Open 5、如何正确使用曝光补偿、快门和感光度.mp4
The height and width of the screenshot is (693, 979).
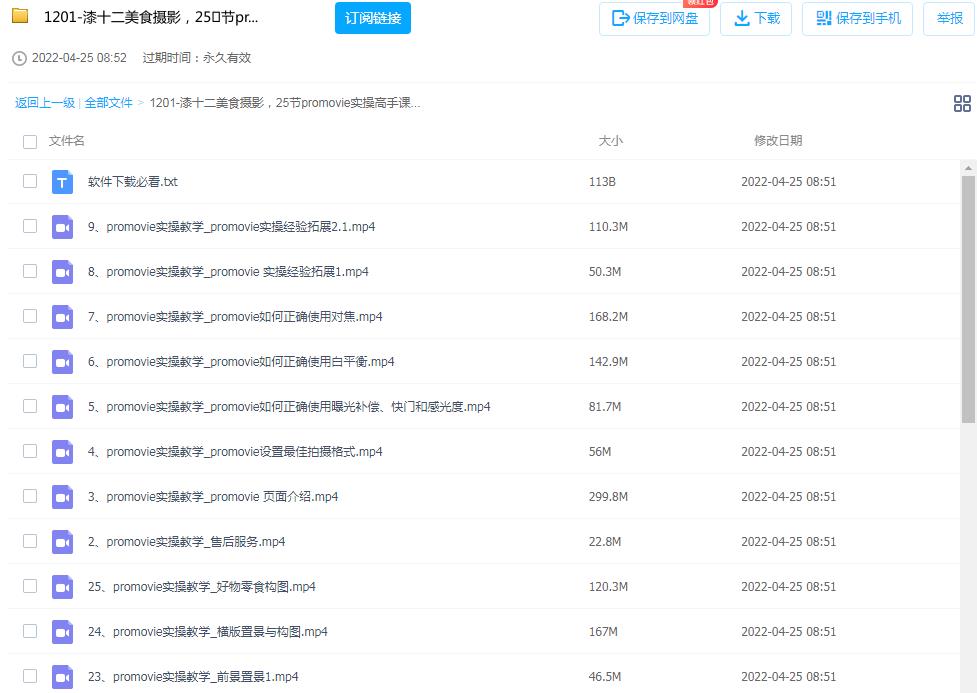[x=289, y=406]
